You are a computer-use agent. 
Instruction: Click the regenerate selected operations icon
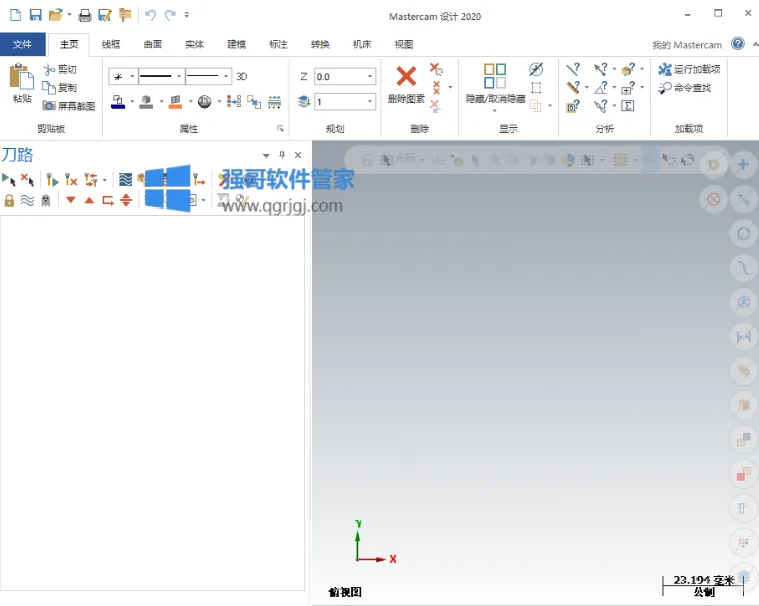pyautogui.click(x=52, y=180)
